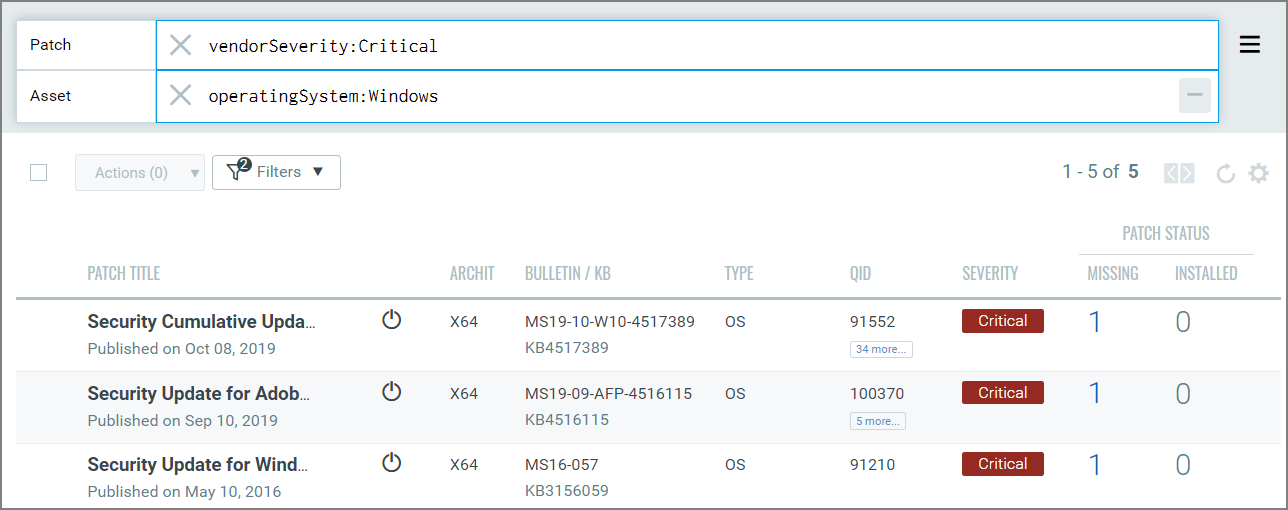Open the table settings gear

tap(1258, 173)
